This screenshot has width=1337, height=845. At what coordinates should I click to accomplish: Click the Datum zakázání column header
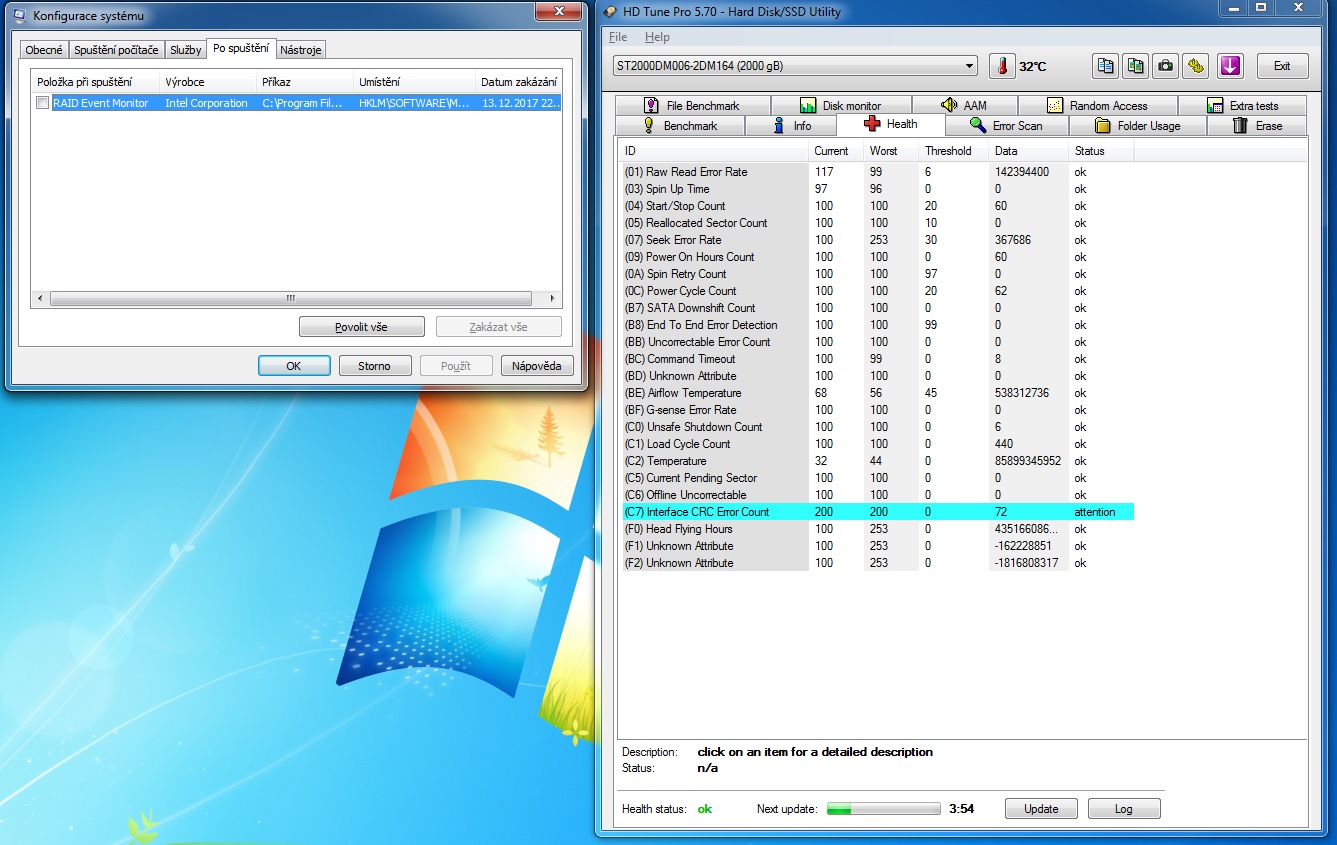coord(518,82)
